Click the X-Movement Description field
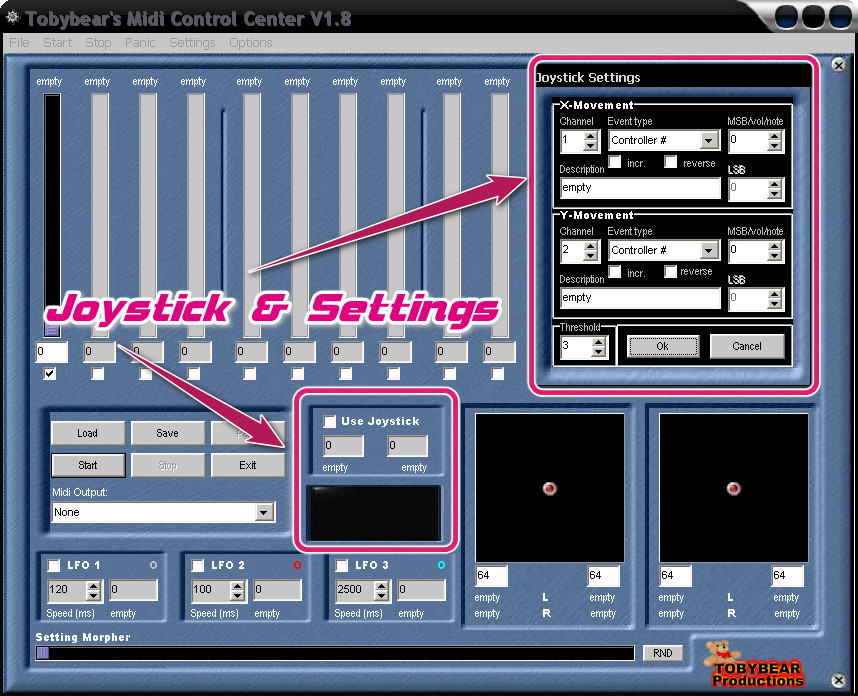 point(640,188)
